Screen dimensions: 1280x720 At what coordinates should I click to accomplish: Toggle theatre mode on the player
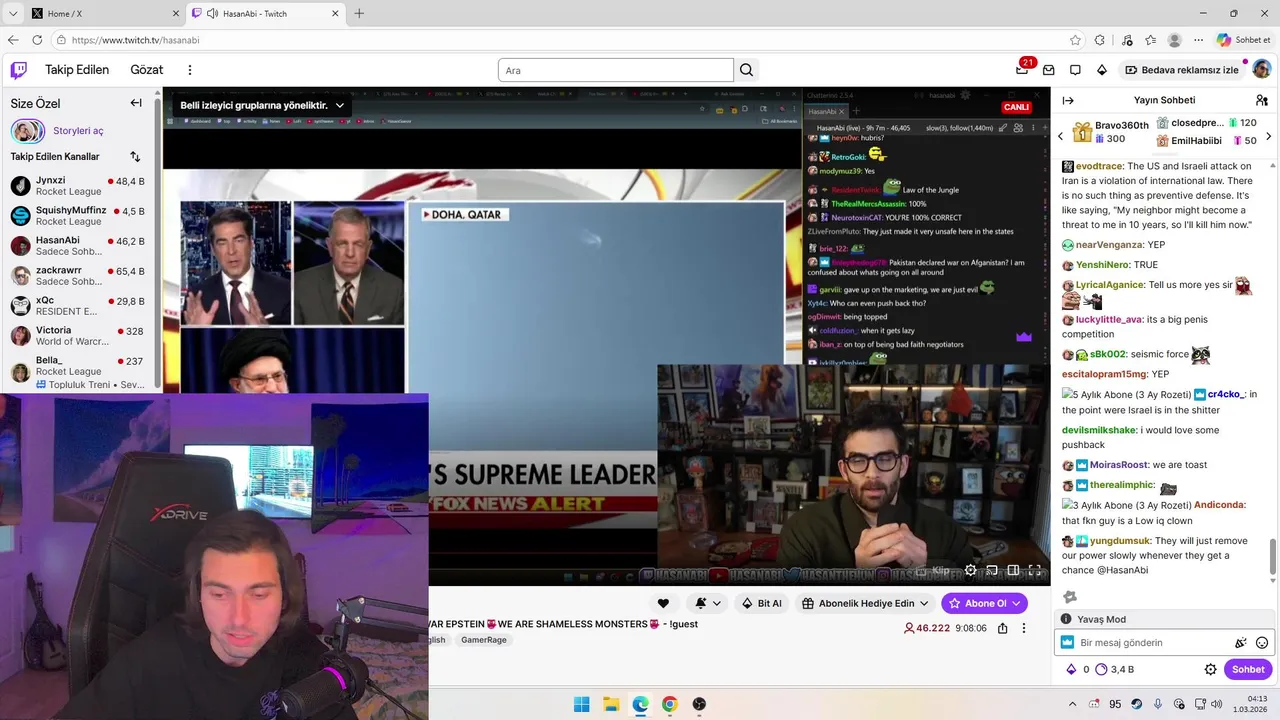tap(1013, 570)
